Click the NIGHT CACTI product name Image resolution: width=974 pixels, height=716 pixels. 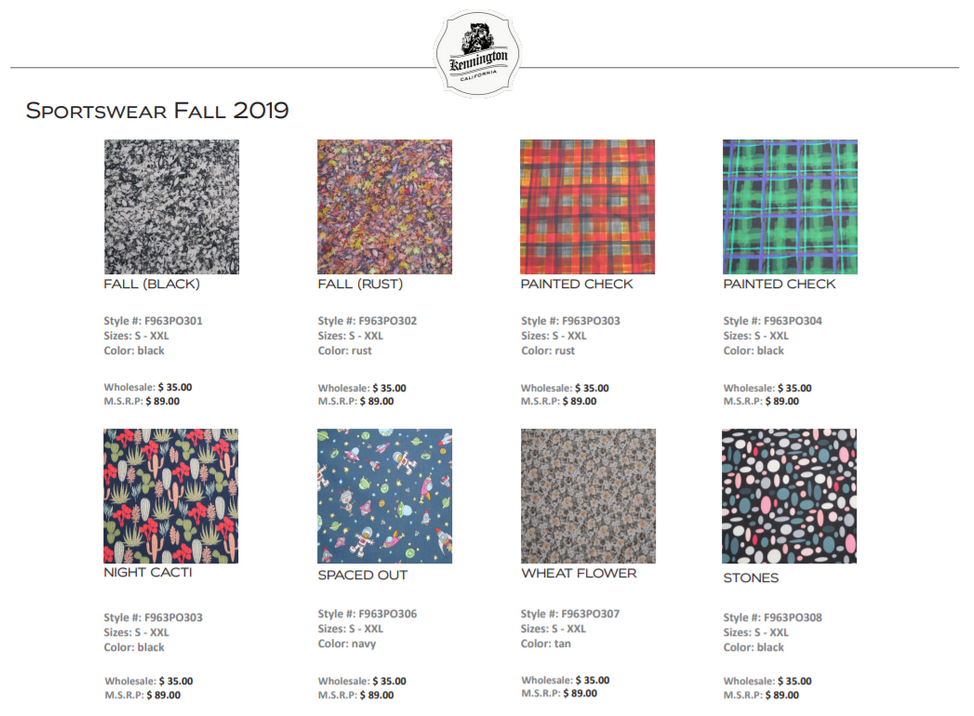(x=148, y=573)
